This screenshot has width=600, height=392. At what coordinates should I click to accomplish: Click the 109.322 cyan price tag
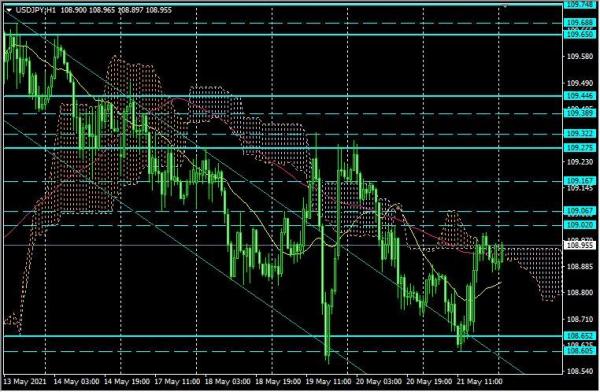(580, 134)
